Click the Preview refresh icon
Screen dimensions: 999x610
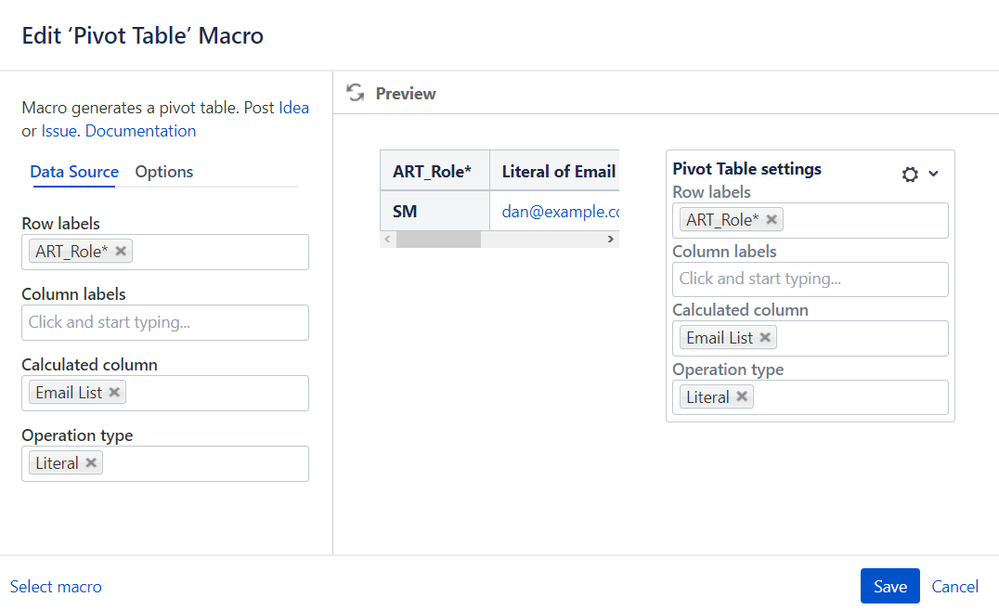[354, 93]
